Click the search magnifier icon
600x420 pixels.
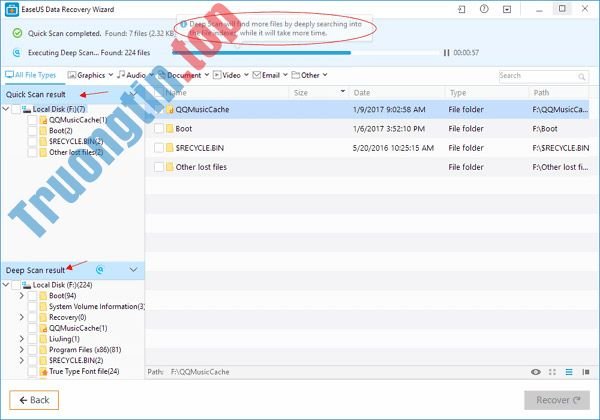point(582,77)
